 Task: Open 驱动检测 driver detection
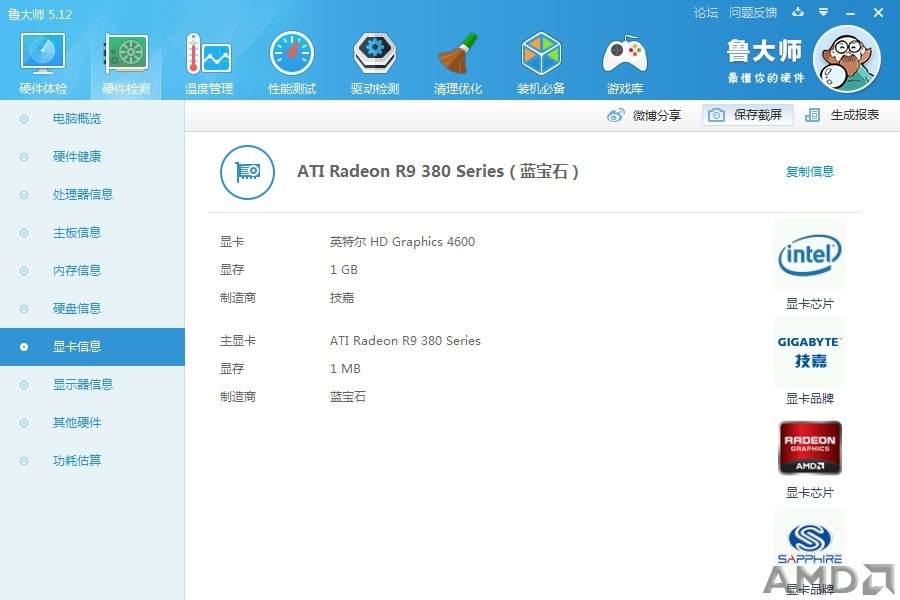point(375,54)
